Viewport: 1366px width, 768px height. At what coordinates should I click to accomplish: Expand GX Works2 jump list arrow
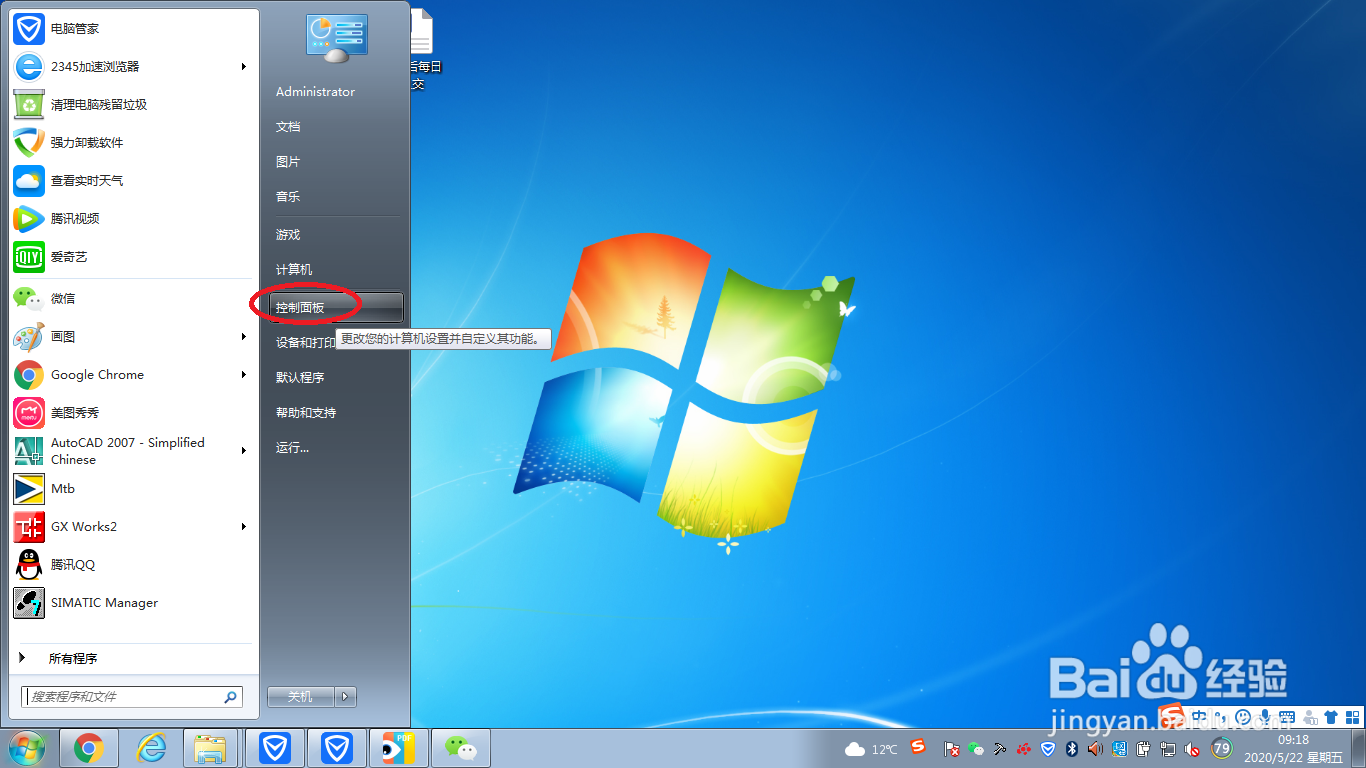[x=243, y=526]
